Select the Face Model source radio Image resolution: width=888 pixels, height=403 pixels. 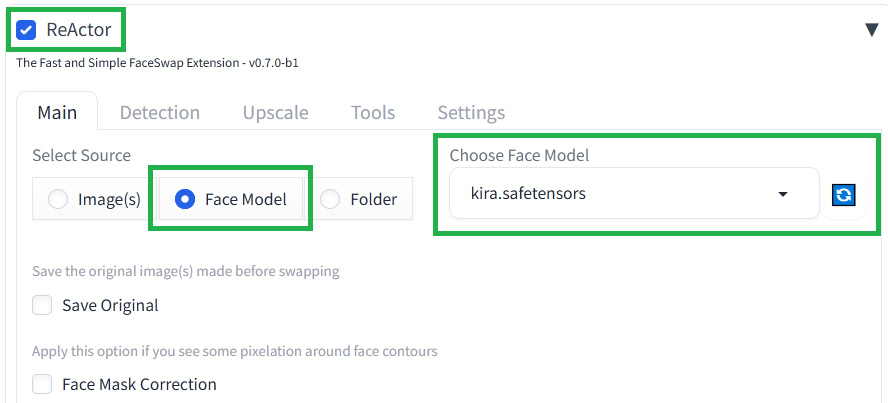[x=231, y=199]
